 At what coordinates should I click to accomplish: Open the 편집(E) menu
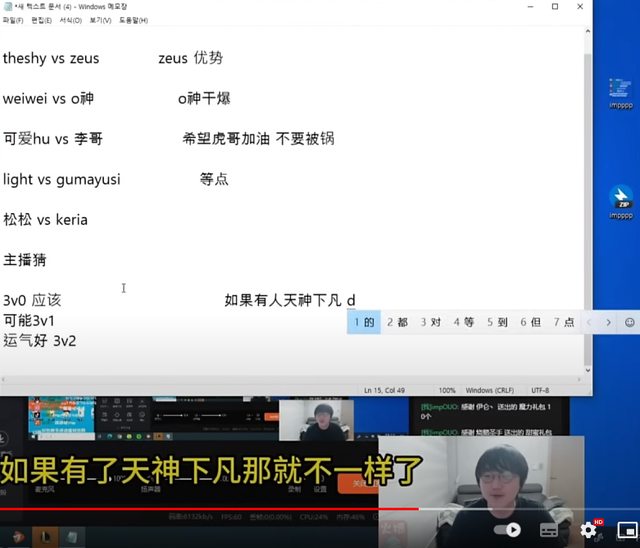[42, 20]
